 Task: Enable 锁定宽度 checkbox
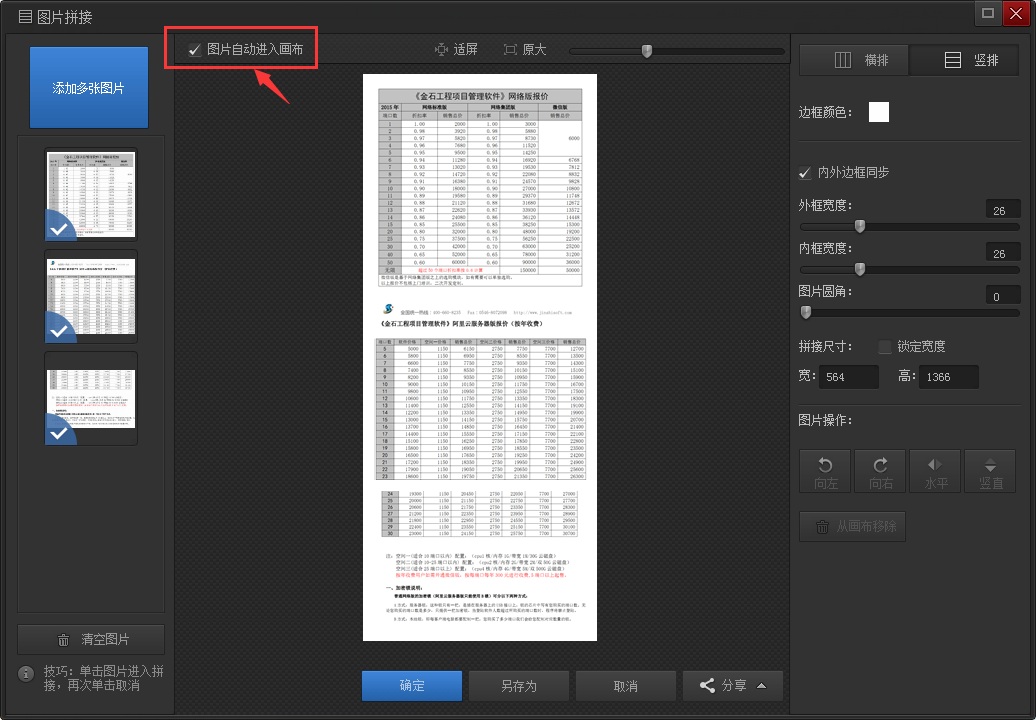[x=884, y=347]
